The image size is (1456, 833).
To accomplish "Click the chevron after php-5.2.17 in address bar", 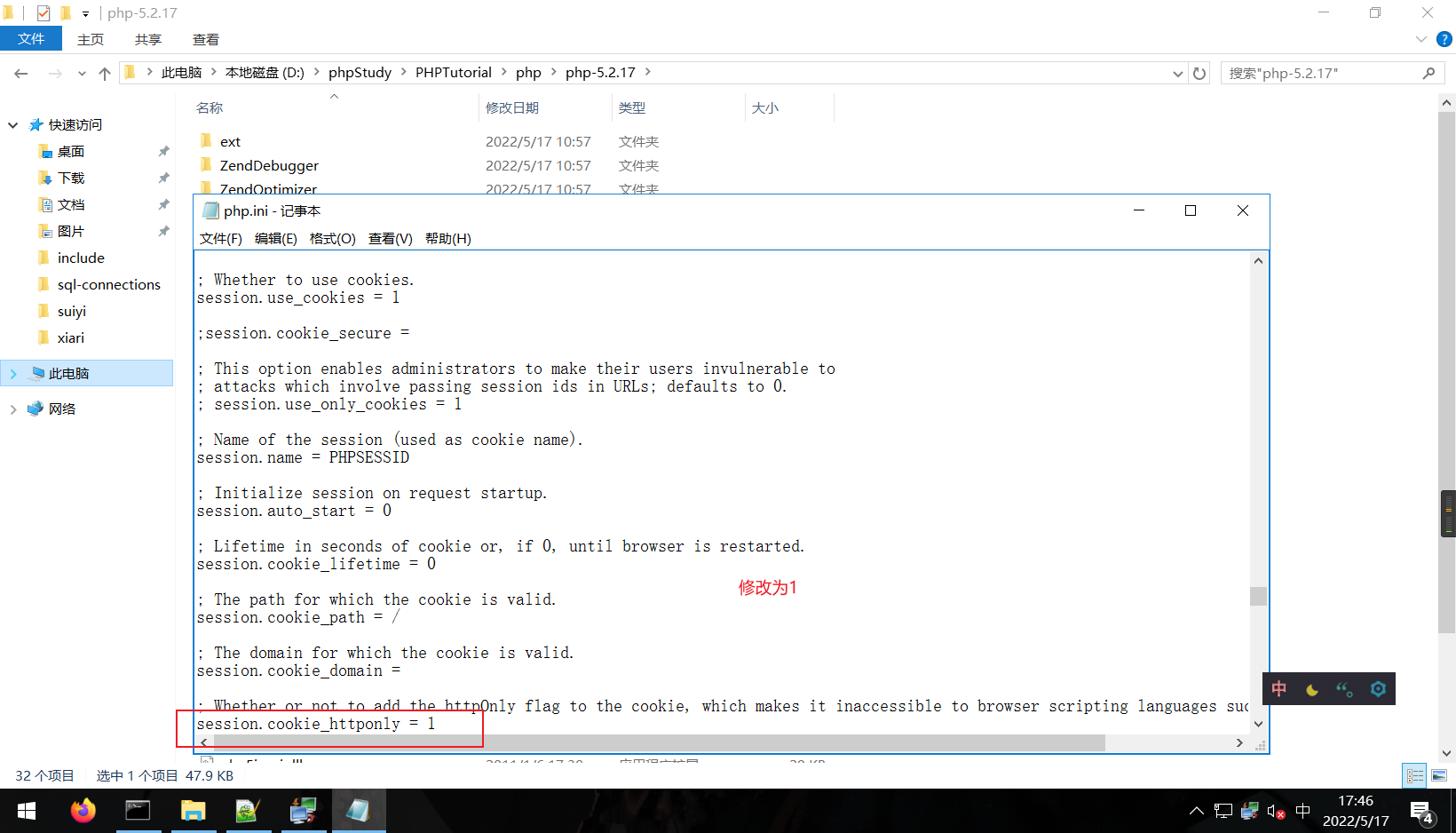I will click(648, 72).
